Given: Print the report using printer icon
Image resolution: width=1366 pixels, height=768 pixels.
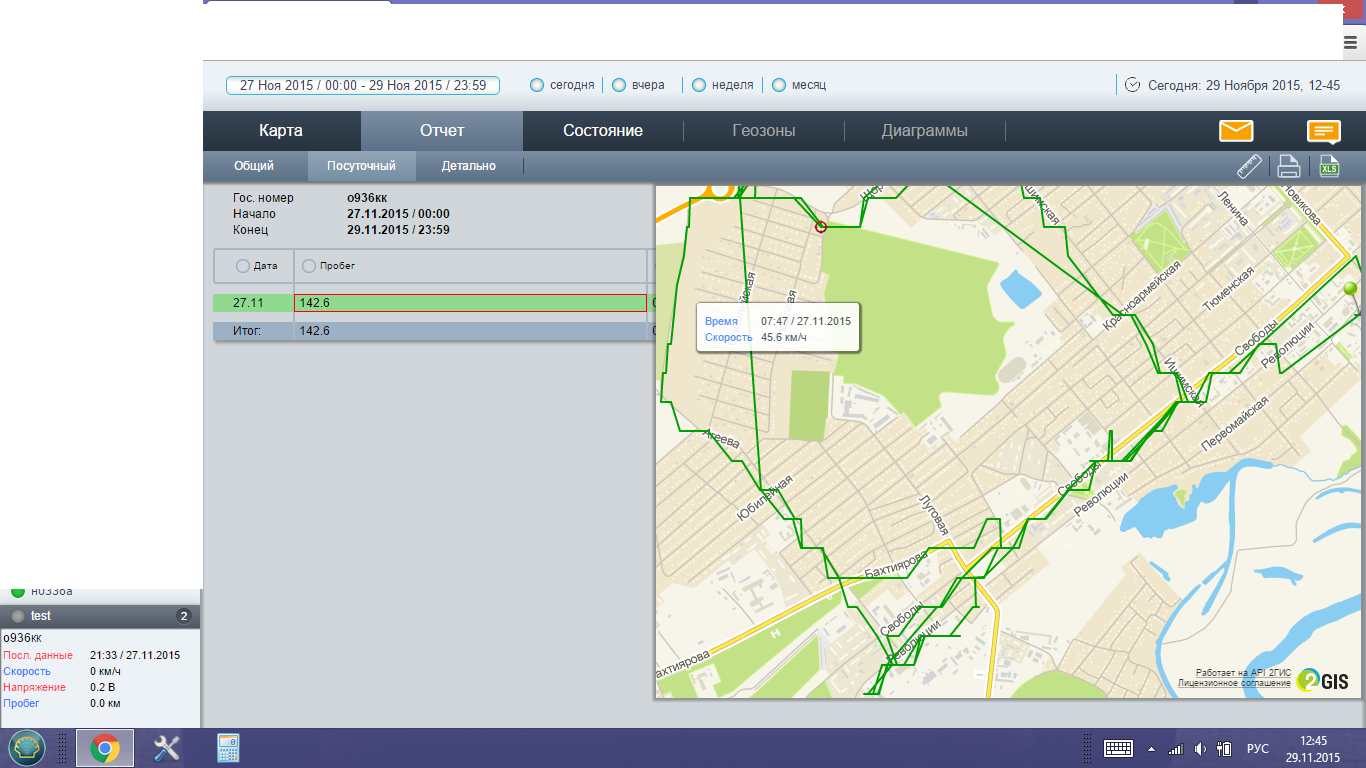Looking at the screenshot, I should 1289,167.
